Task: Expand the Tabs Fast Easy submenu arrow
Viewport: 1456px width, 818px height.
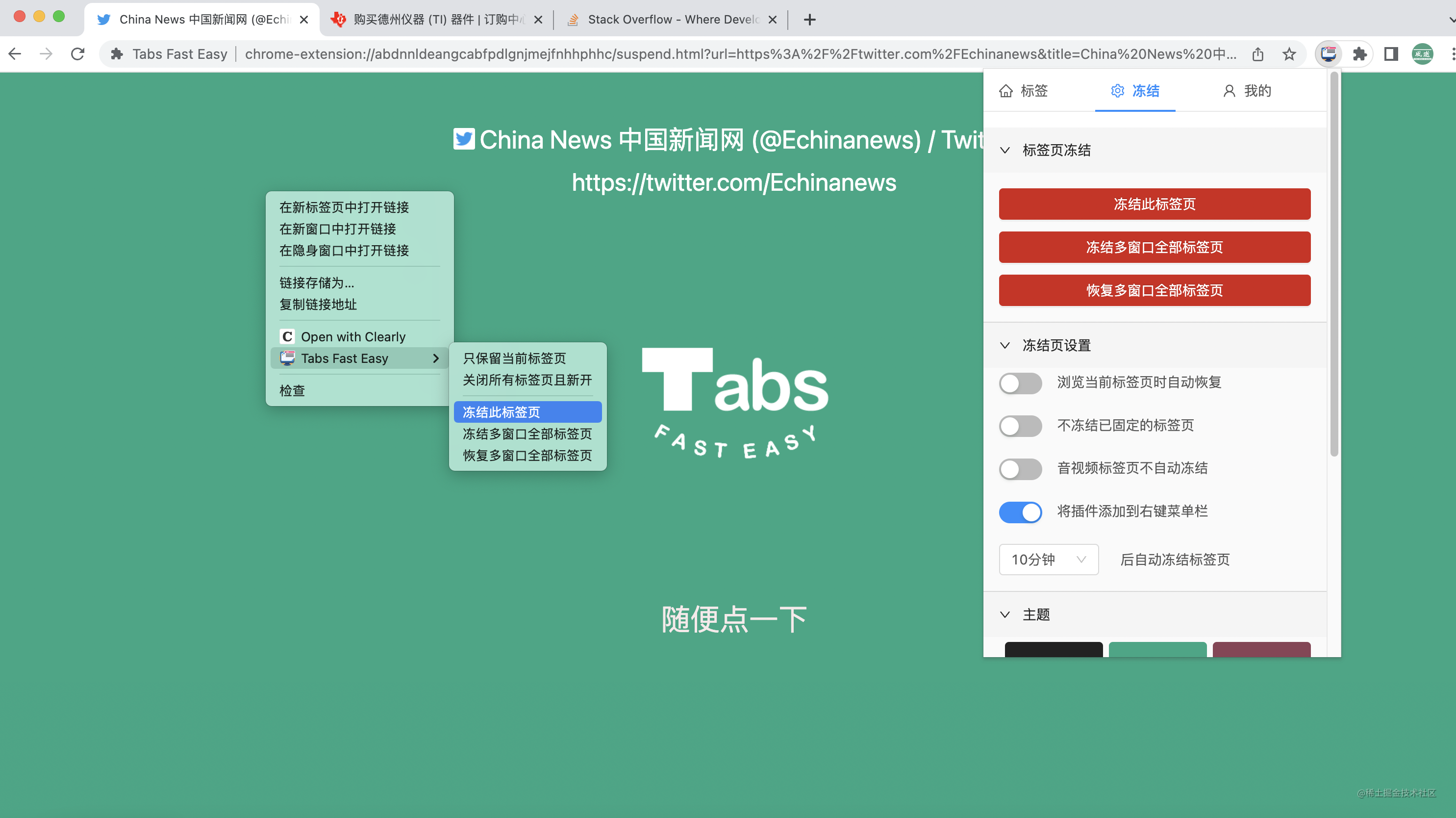Action: coord(435,358)
